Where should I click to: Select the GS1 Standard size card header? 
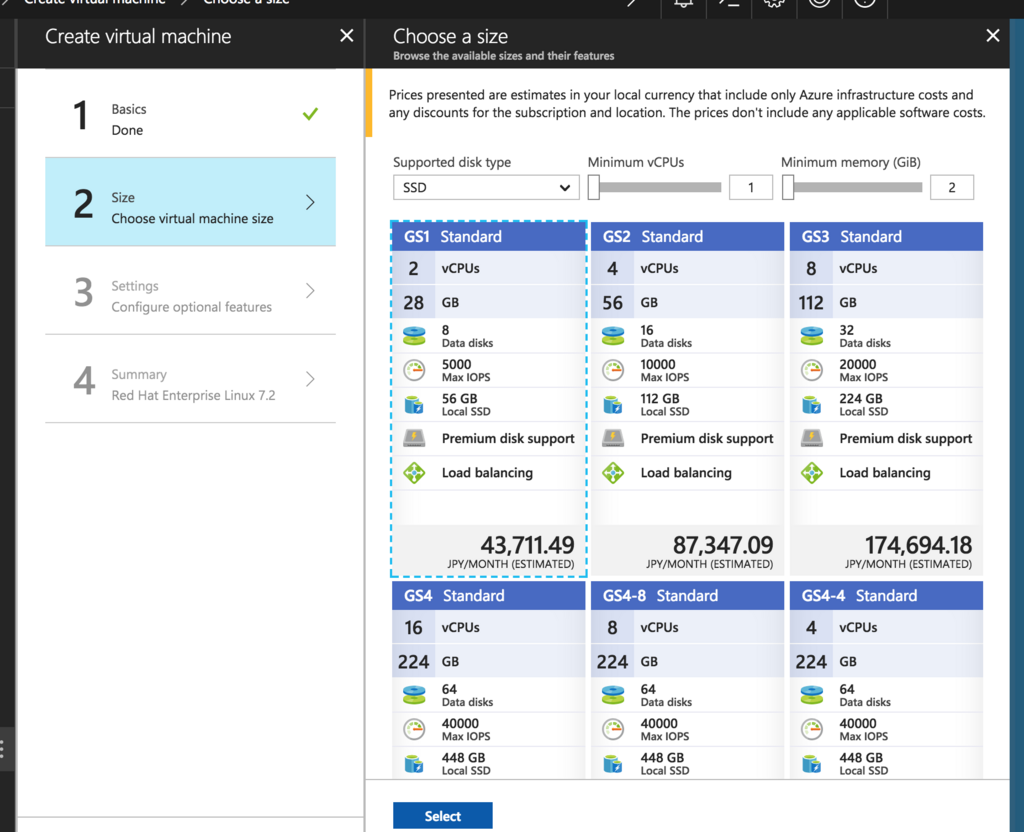coord(488,236)
